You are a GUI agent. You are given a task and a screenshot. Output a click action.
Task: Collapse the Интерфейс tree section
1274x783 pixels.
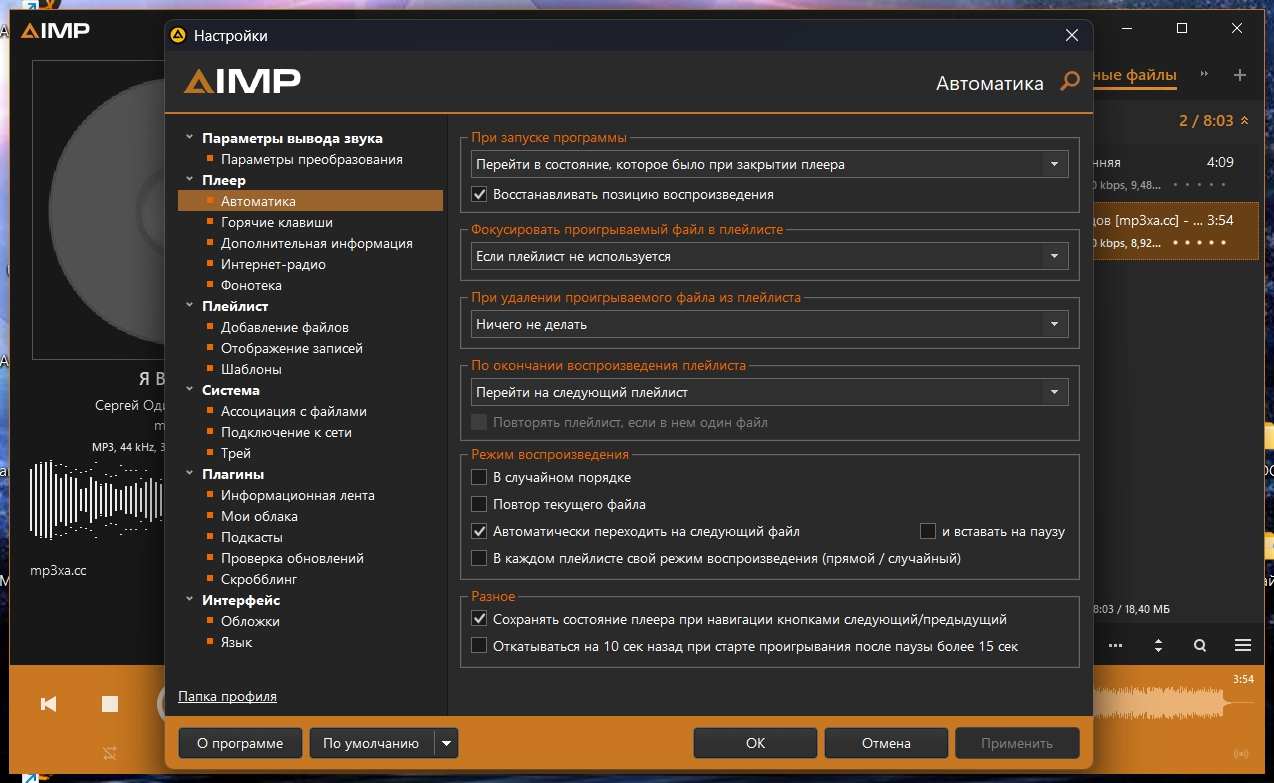[189, 600]
